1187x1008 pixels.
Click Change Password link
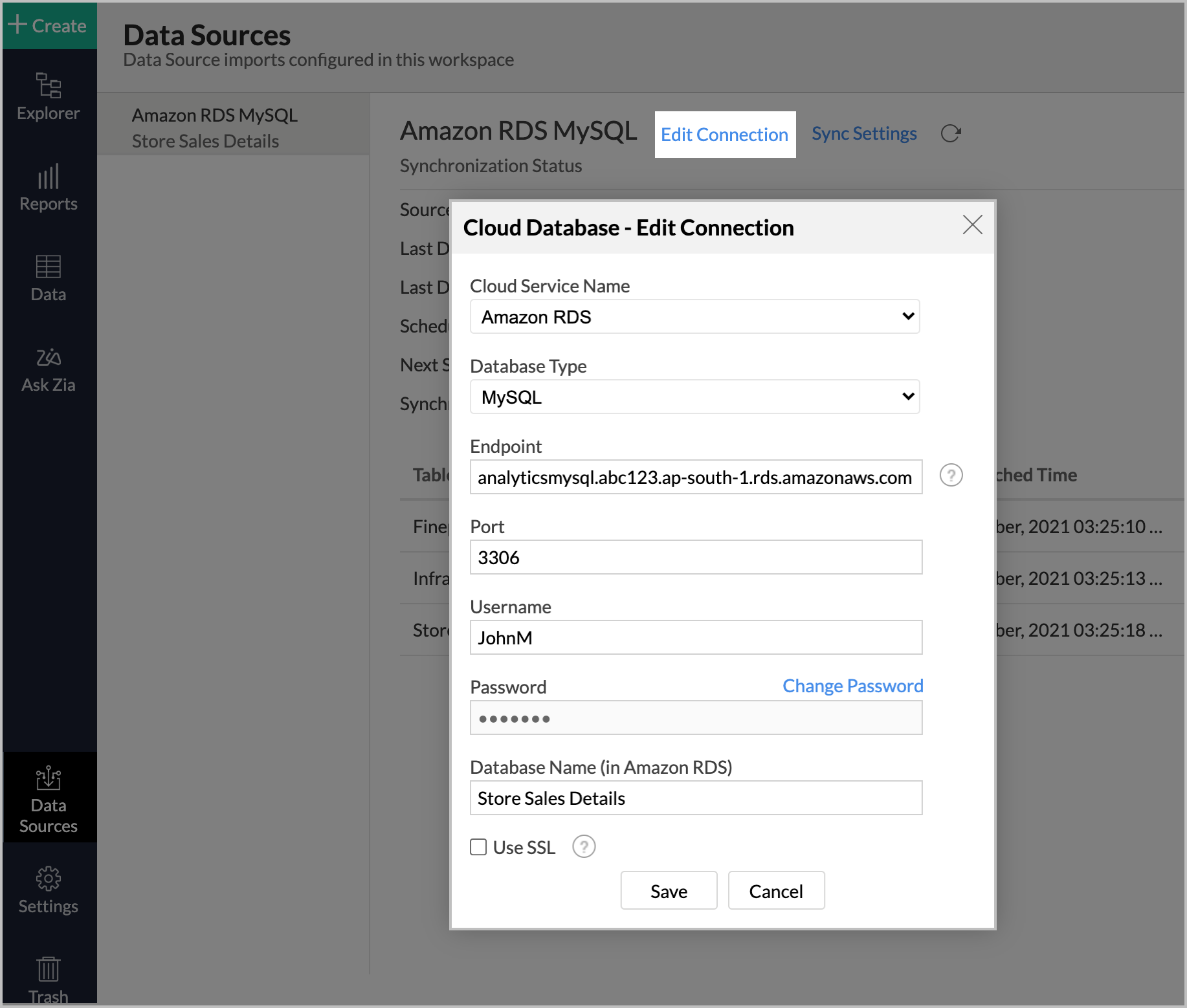[x=852, y=686]
